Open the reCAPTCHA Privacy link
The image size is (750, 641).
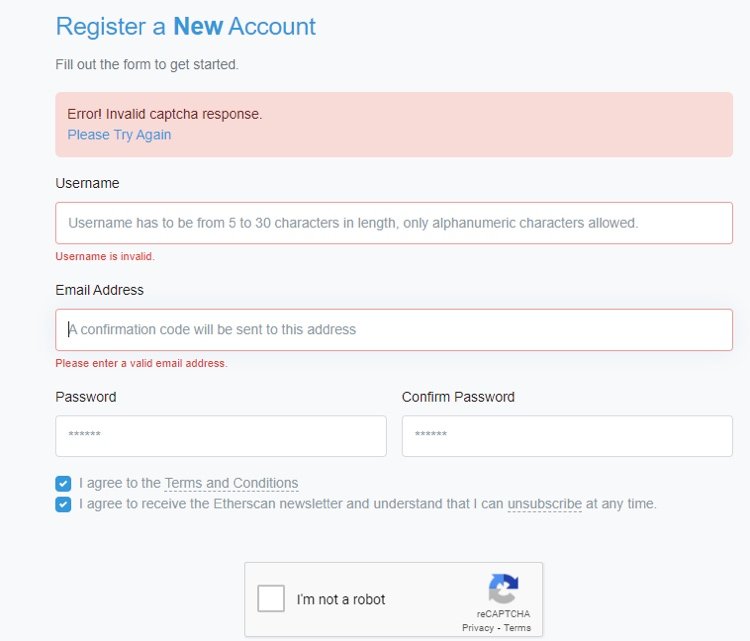pyautogui.click(x=477, y=628)
